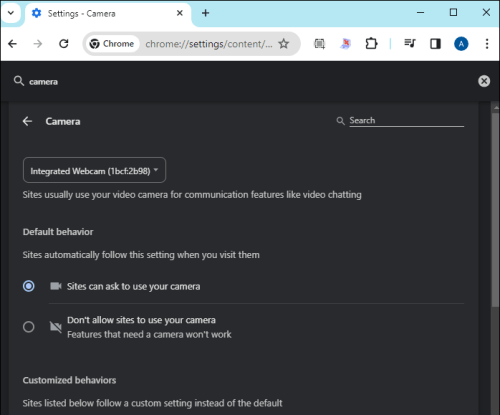The height and width of the screenshot is (415, 500).
Task: Close the Settings - Camera tab
Action: pos(179,13)
